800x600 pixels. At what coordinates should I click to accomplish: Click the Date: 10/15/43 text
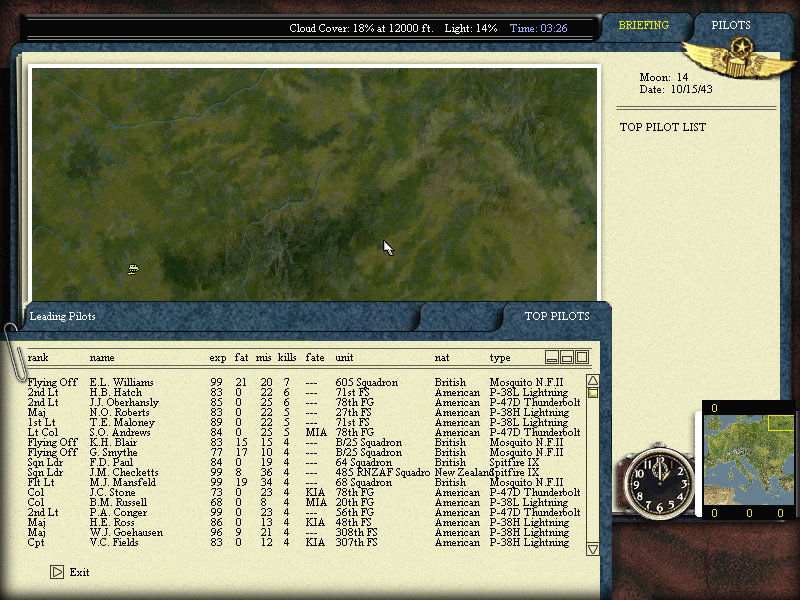tap(676, 89)
